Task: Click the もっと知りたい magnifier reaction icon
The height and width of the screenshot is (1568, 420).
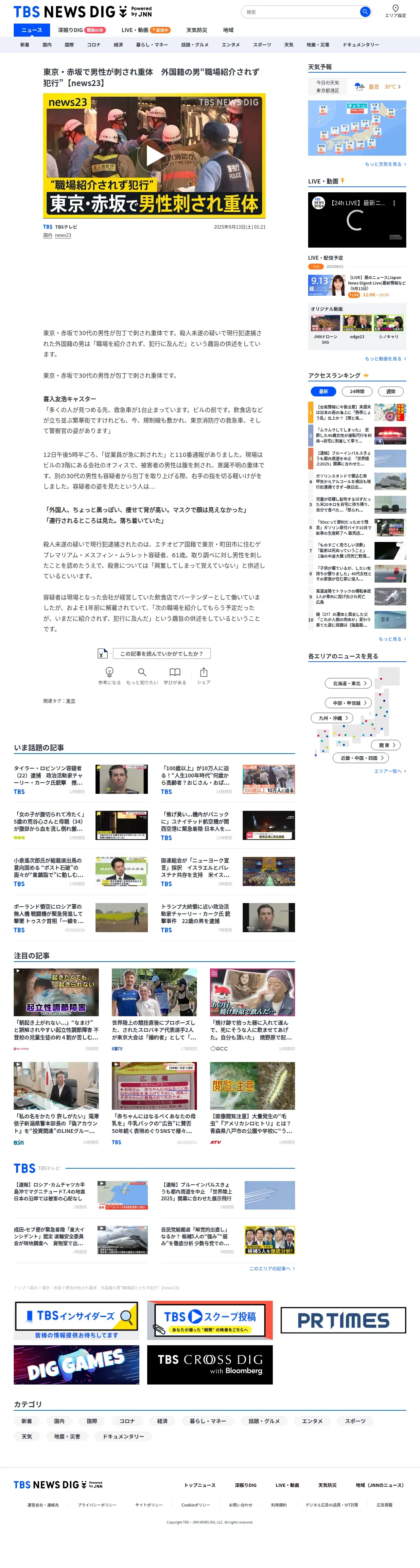Action: click(x=142, y=672)
